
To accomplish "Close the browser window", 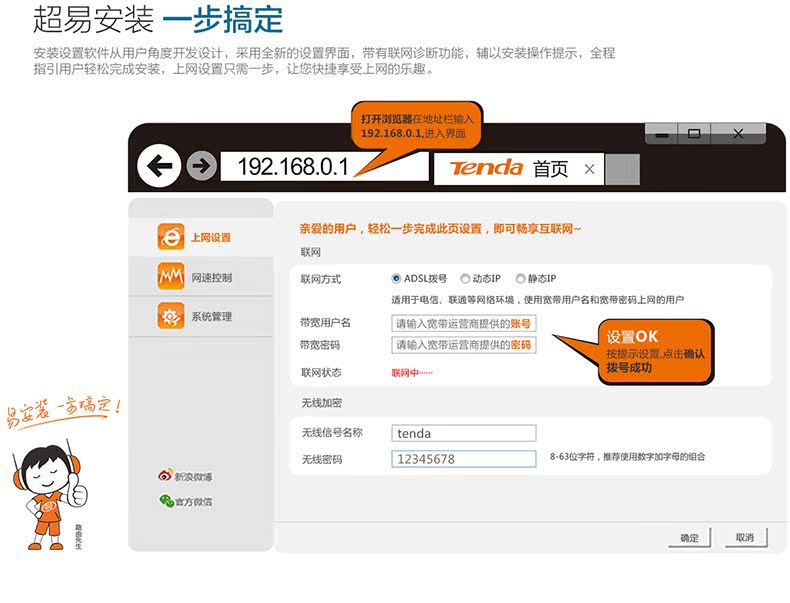I will tap(738, 134).
